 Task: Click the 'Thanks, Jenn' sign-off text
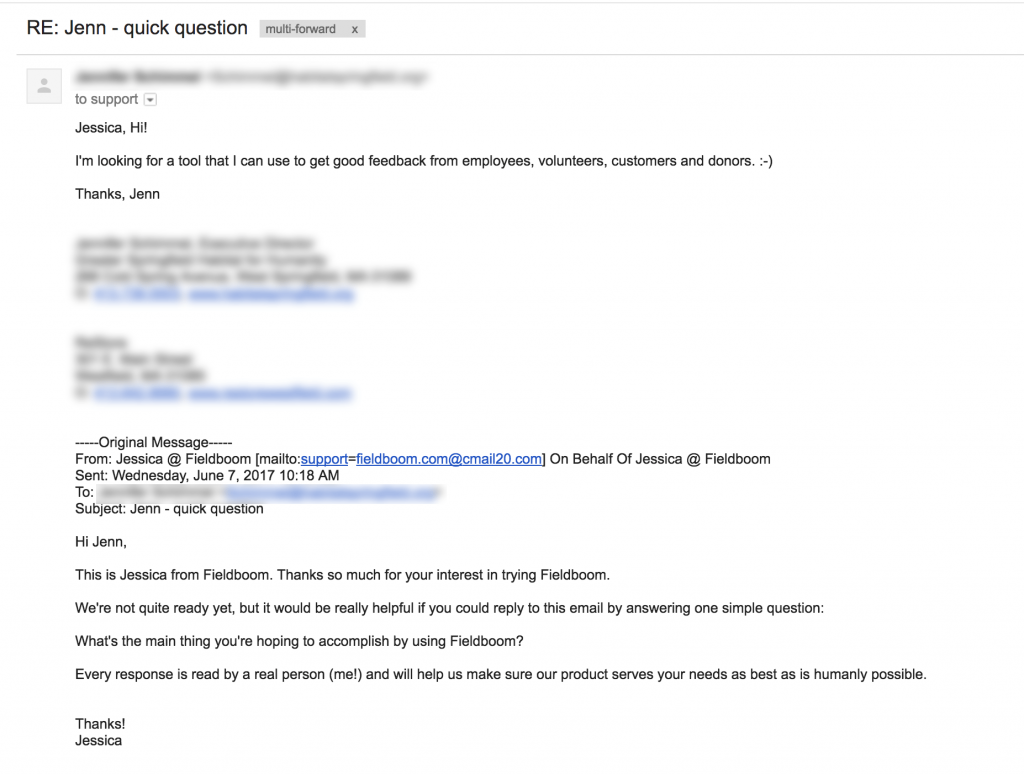(x=117, y=194)
